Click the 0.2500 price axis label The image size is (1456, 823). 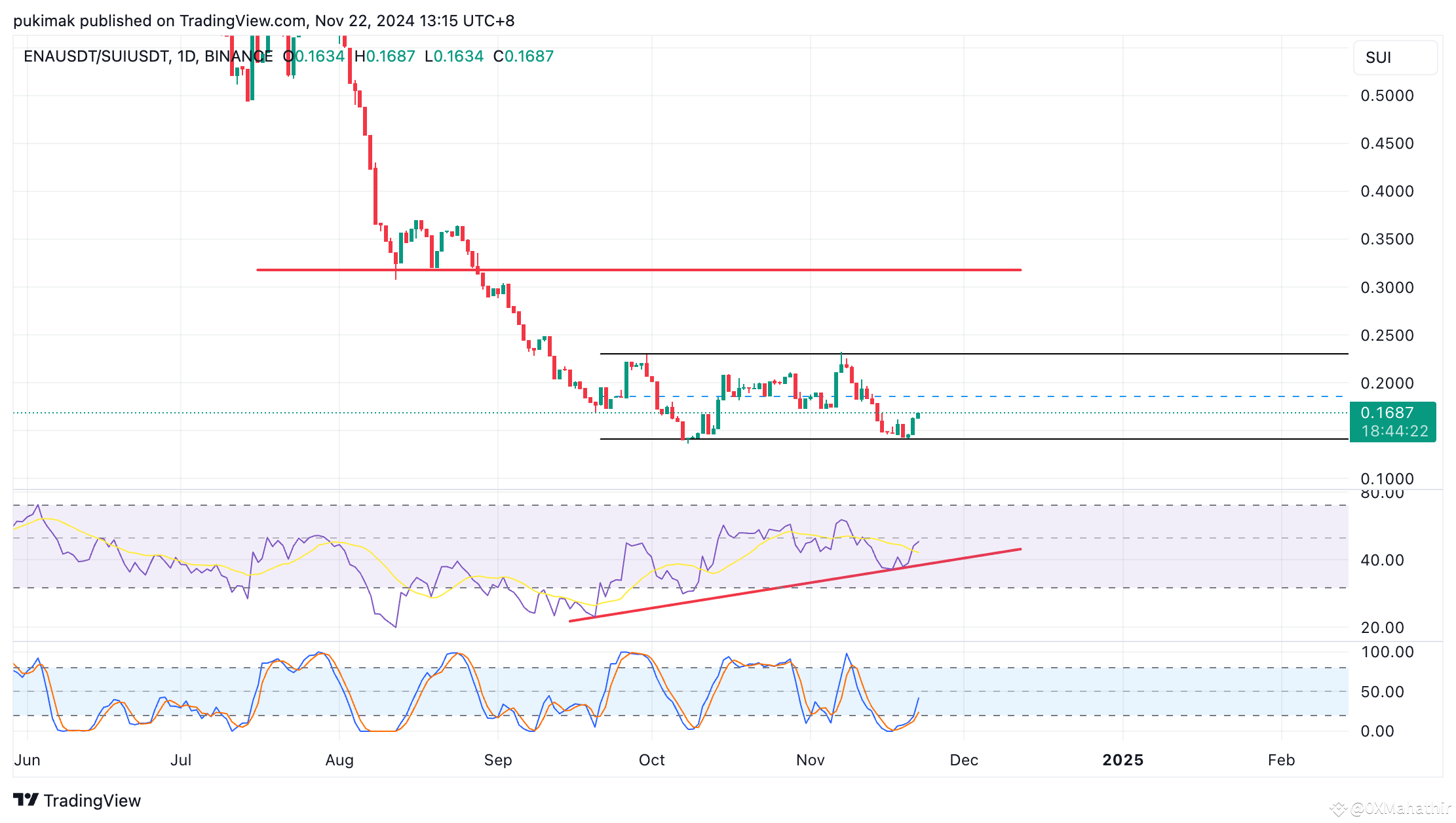coord(1387,335)
